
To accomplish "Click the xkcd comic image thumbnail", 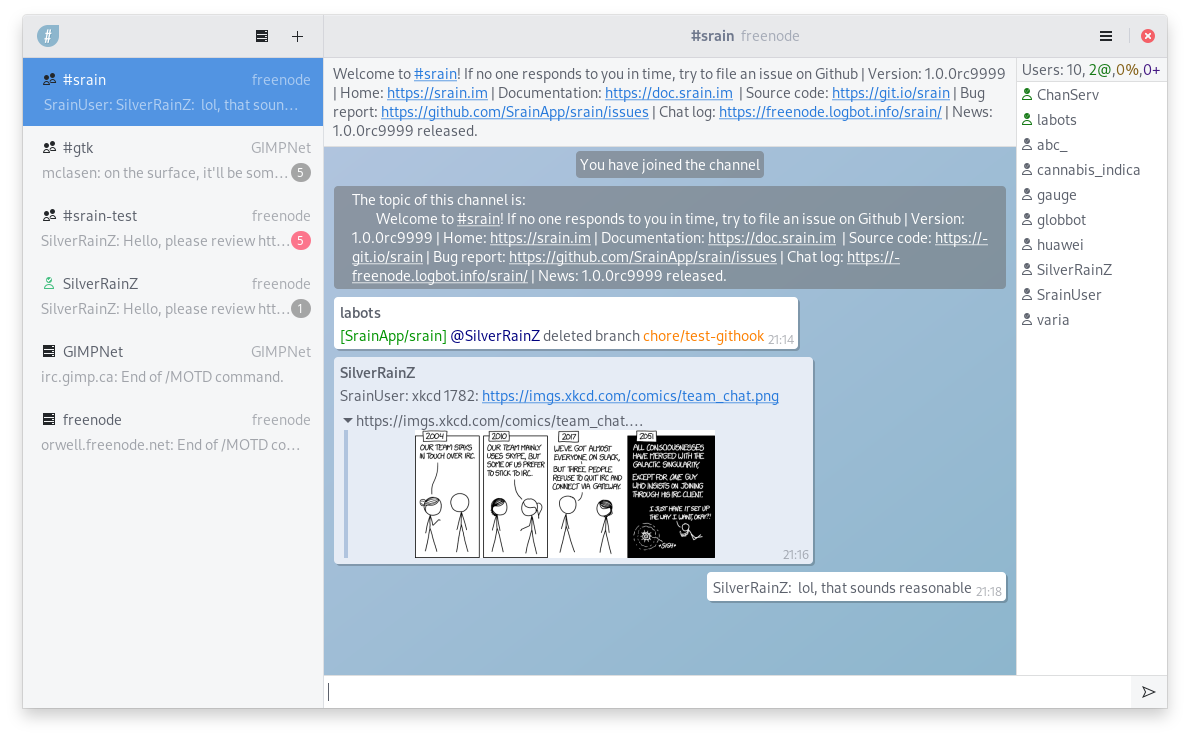I will [x=565, y=494].
